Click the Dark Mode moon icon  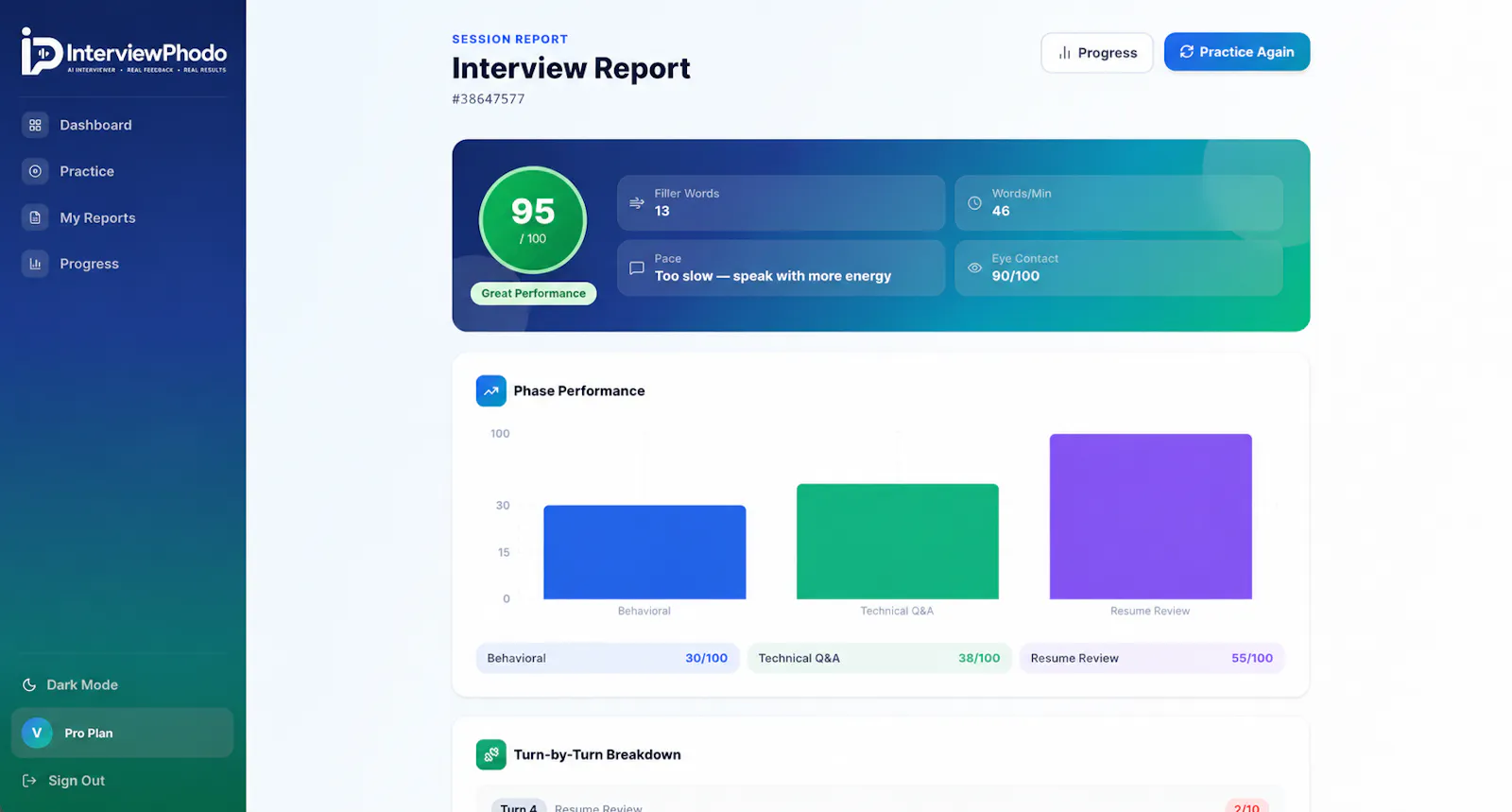(29, 684)
